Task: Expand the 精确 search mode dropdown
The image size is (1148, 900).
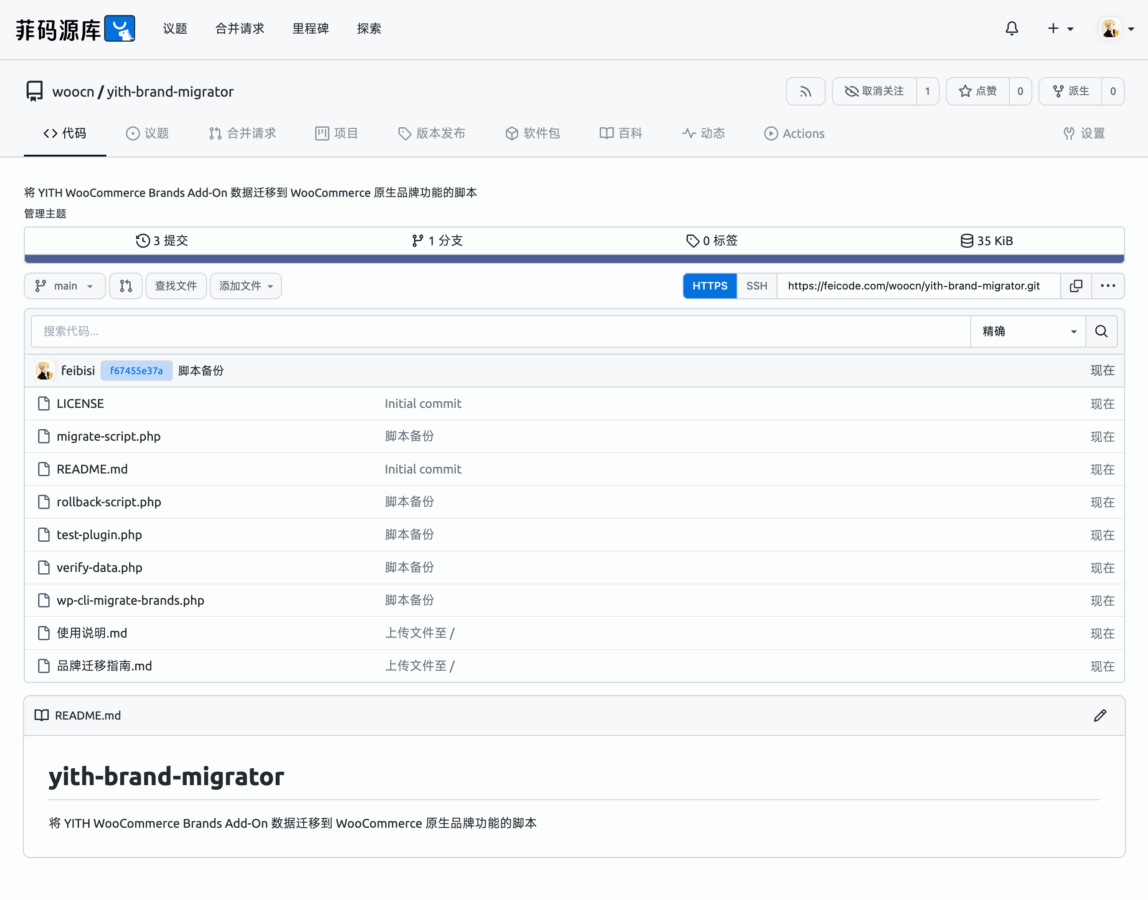Action: 1029,331
